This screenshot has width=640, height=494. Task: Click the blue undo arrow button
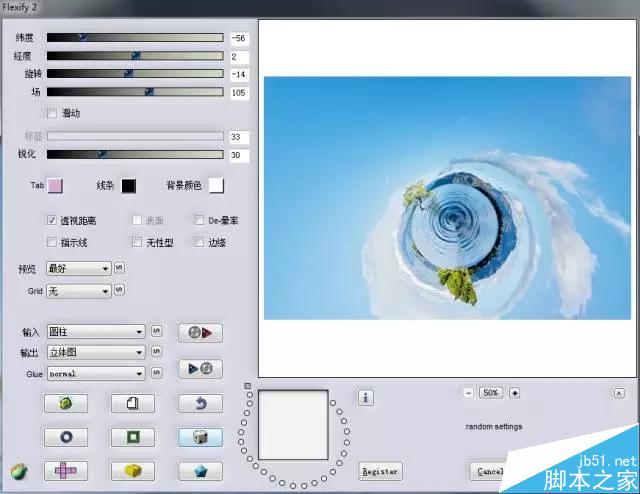[x=200, y=403]
